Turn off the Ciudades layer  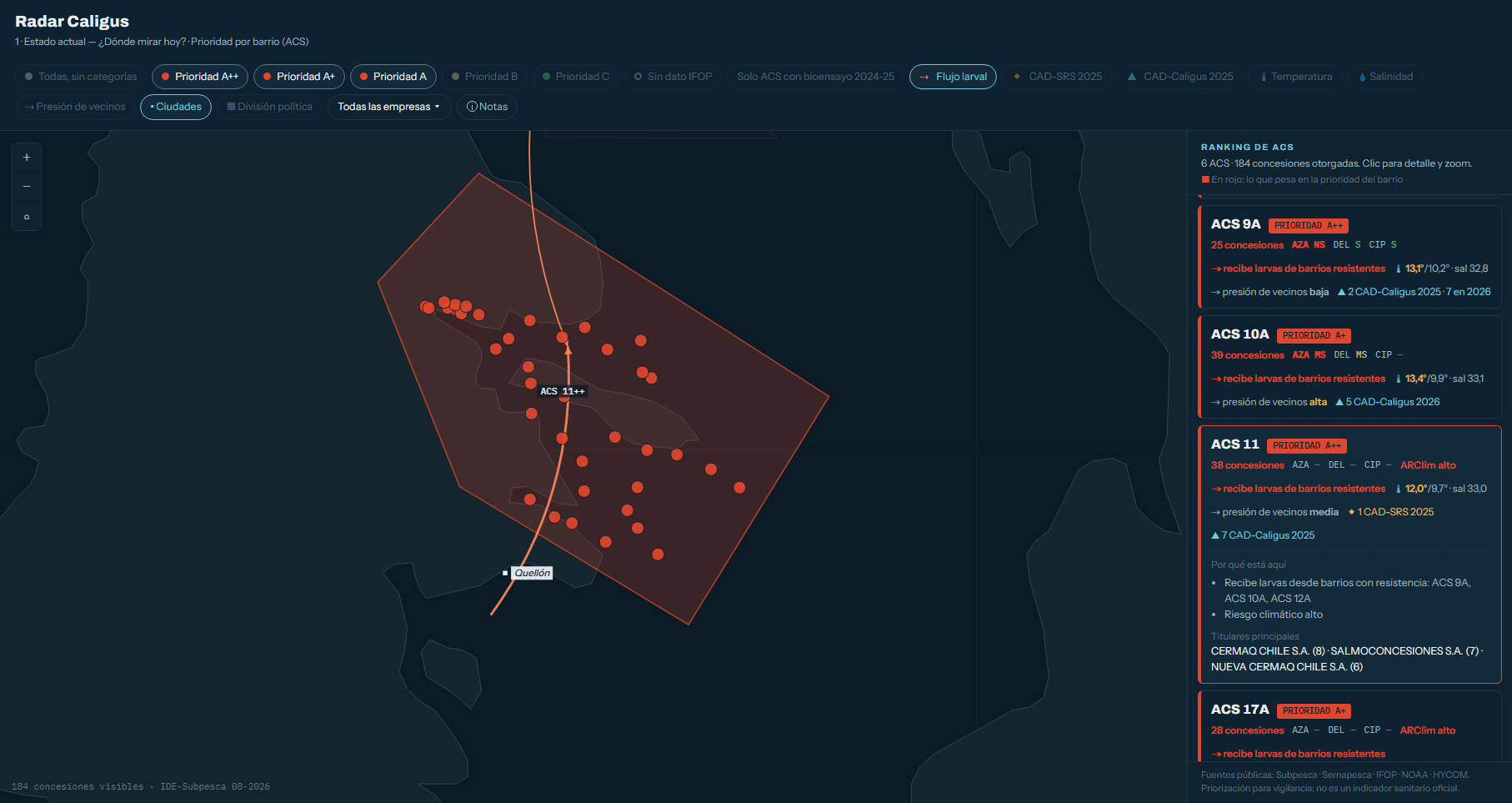point(176,107)
